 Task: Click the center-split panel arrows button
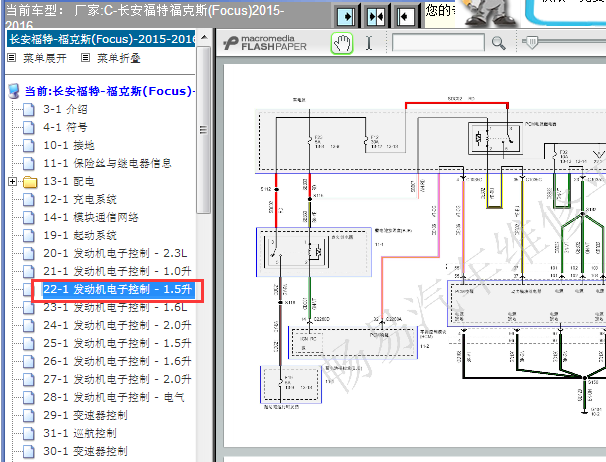(376, 16)
